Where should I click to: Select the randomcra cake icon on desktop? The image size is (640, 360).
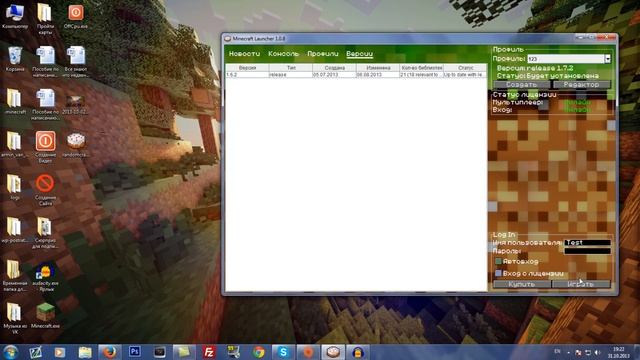76,145
